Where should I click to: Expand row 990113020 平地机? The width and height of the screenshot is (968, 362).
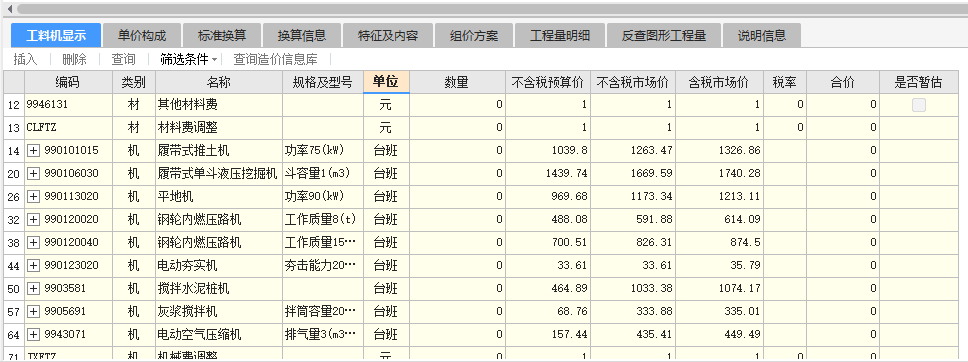click(x=33, y=196)
